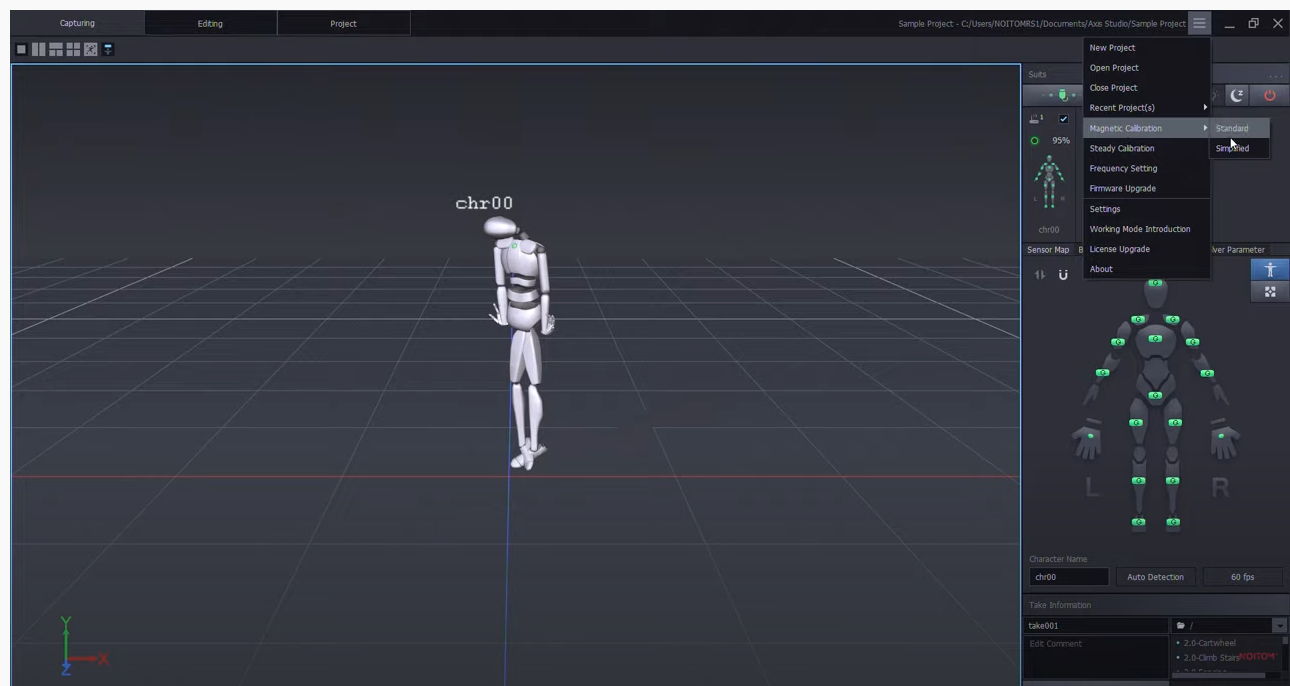Select the single viewport layout icon

click(21, 50)
